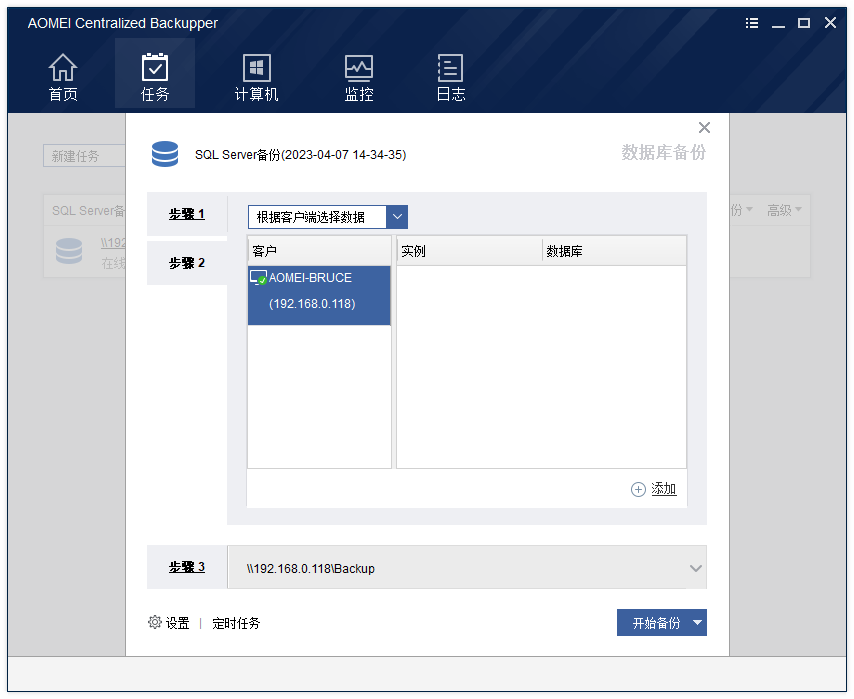Image resolution: width=854 pixels, height=699 pixels.
Task: Select AOMEI-BRUCE (192.168.0.118) client row
Action: (319, 295)
